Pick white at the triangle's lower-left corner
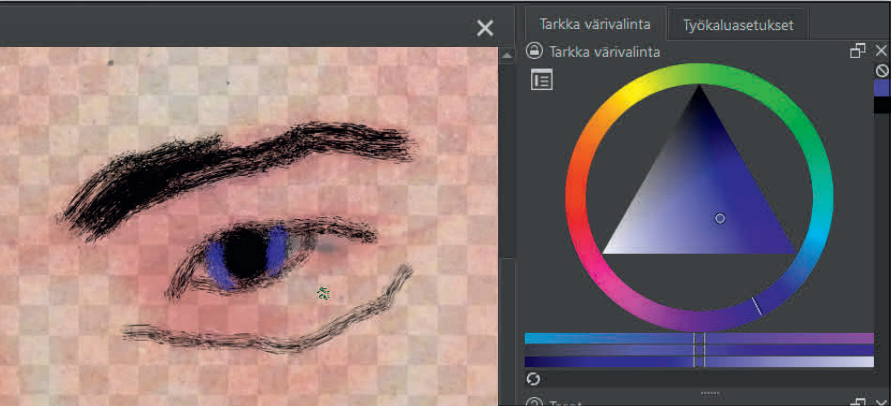Image resolution: width=891 pixels, height=406 pixels. (x=607, y=251)
